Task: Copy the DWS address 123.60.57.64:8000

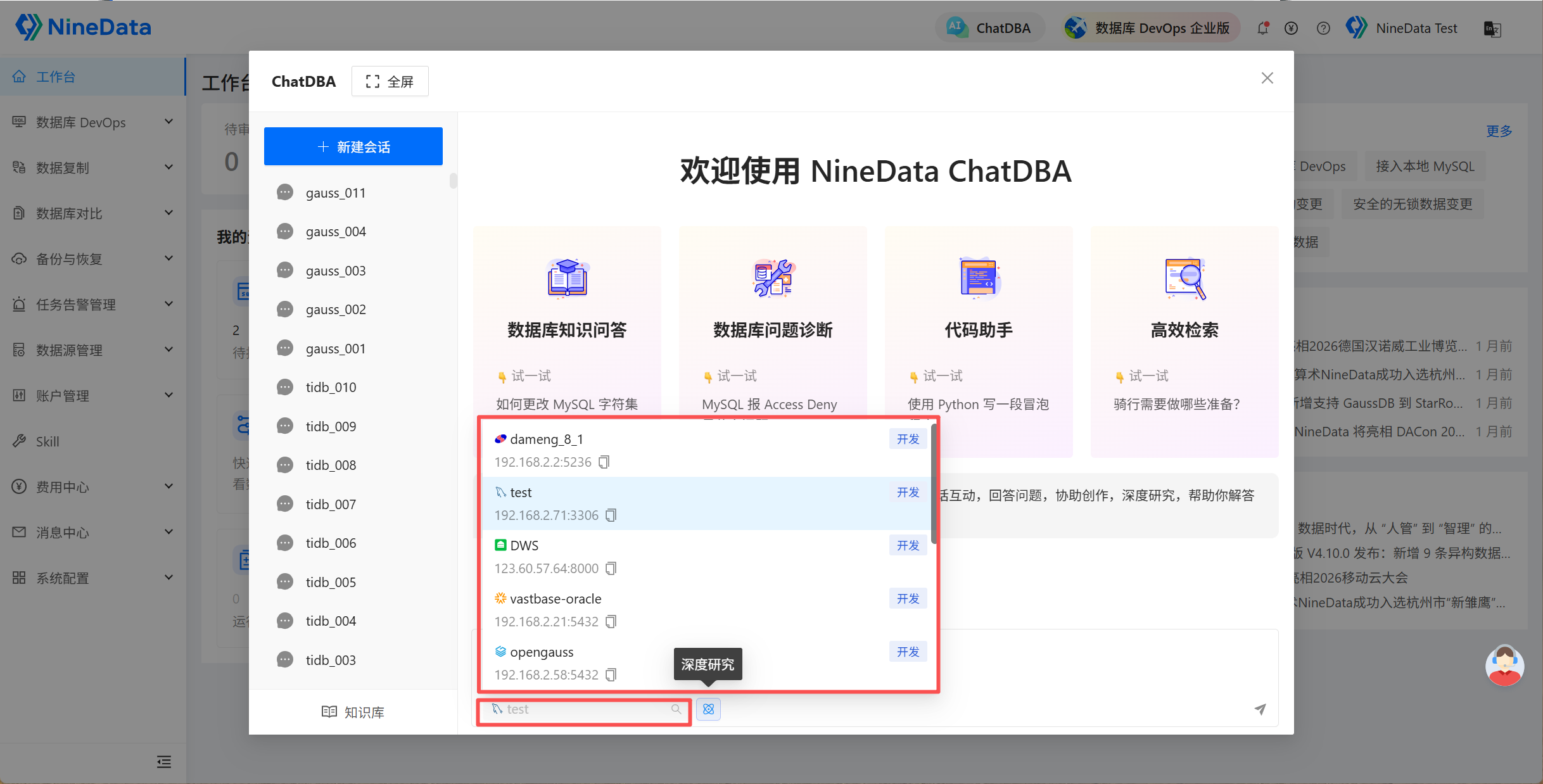Action: [611, 569]
